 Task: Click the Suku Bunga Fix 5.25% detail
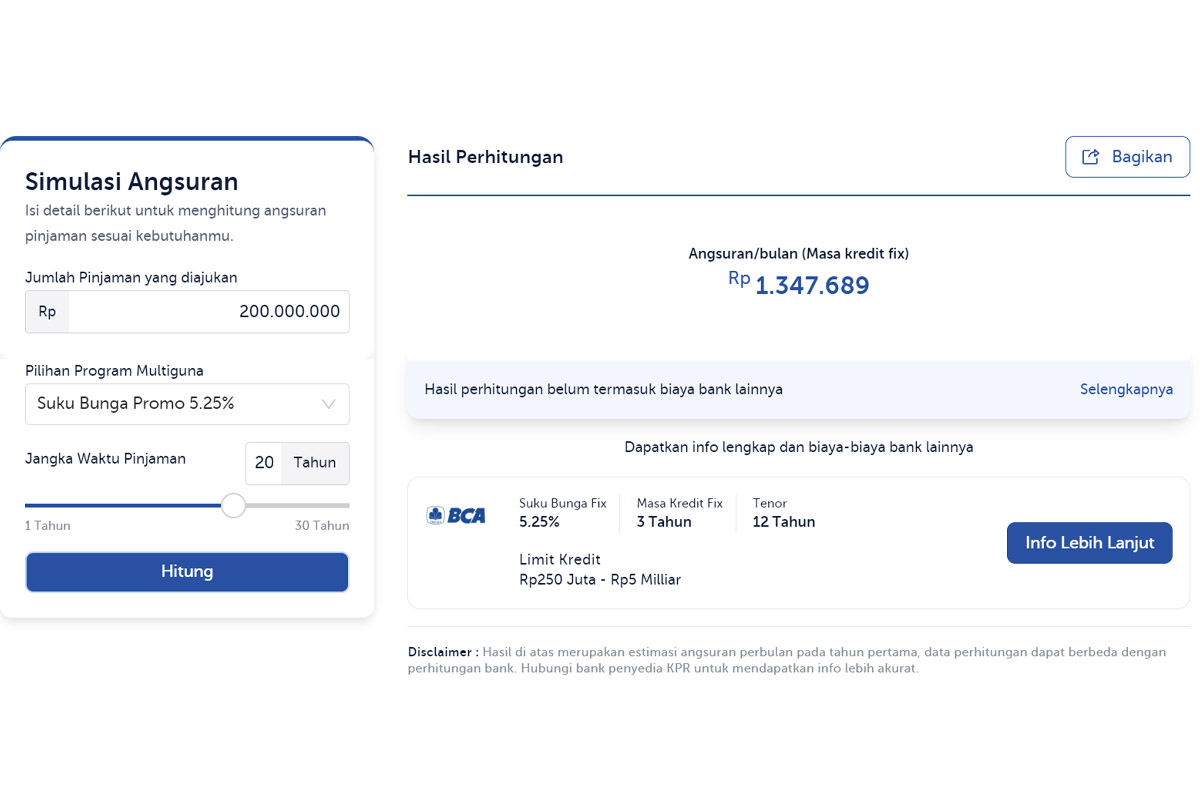pos(562,513)
